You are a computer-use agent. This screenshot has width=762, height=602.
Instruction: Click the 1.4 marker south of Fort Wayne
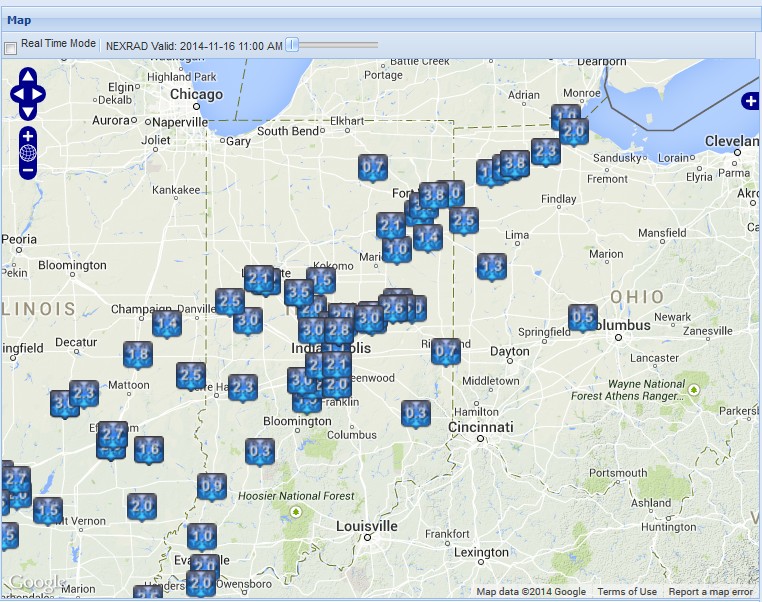click(x=428, y=238)
